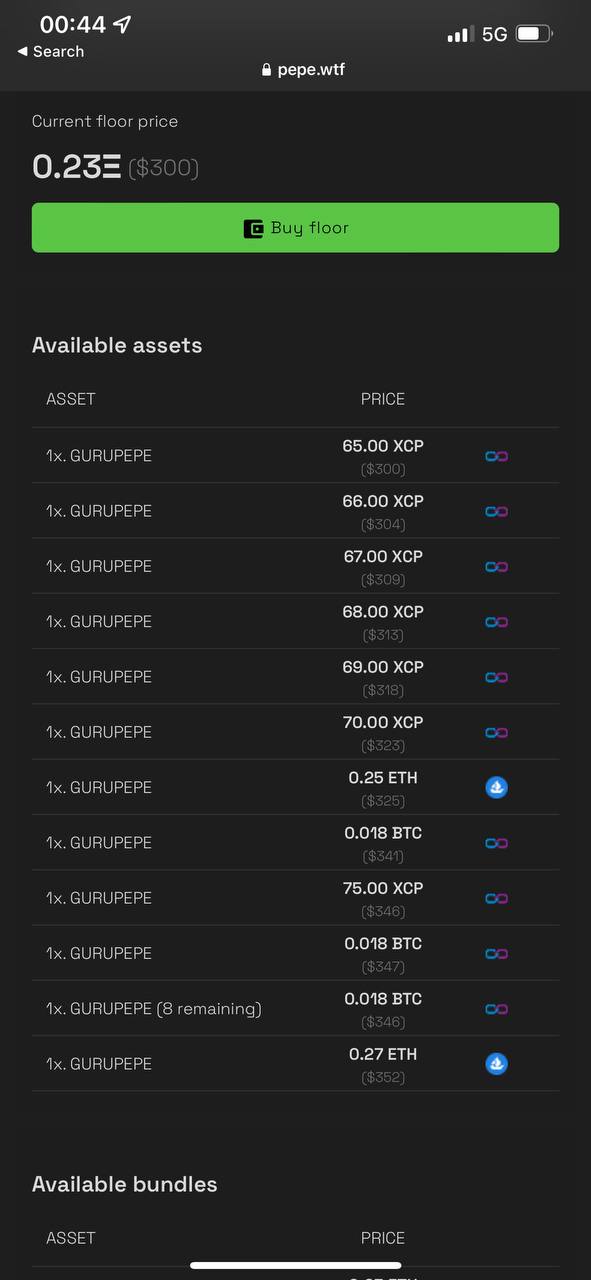Open the chain link icon for 67.00 XCP listing
This screenshot has width=591, height=1280.
pyautogui.click(x=496, y=566)
